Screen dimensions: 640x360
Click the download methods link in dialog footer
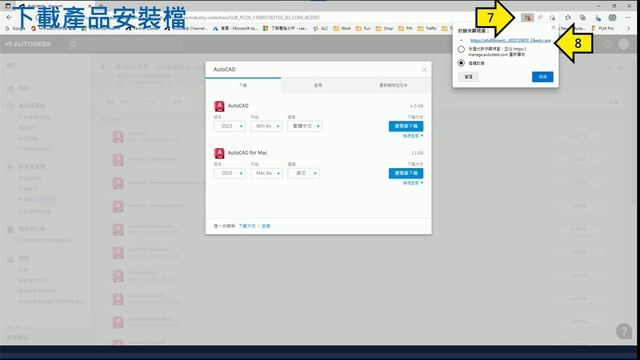[247, 226]
